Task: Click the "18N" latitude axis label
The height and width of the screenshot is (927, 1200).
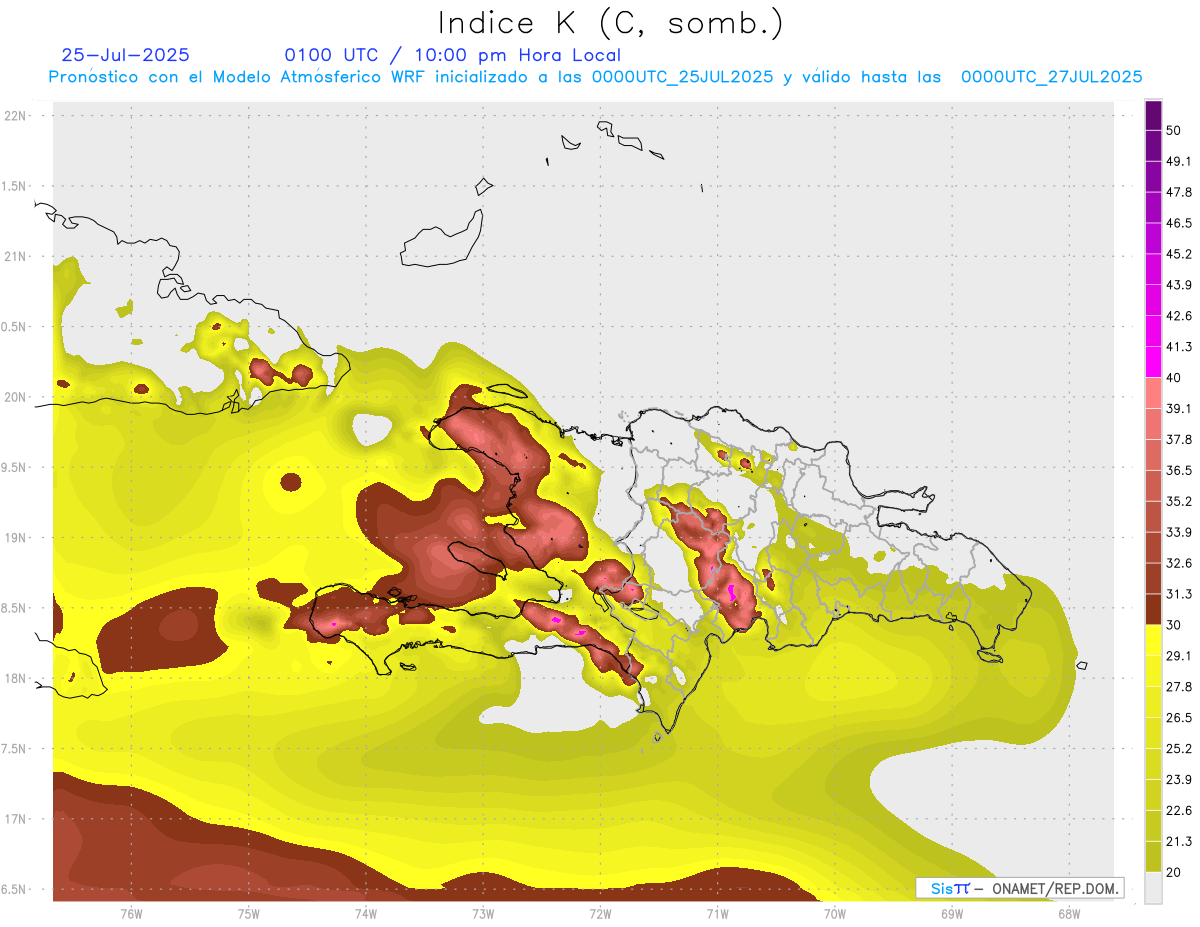Action: click(16, 678)
